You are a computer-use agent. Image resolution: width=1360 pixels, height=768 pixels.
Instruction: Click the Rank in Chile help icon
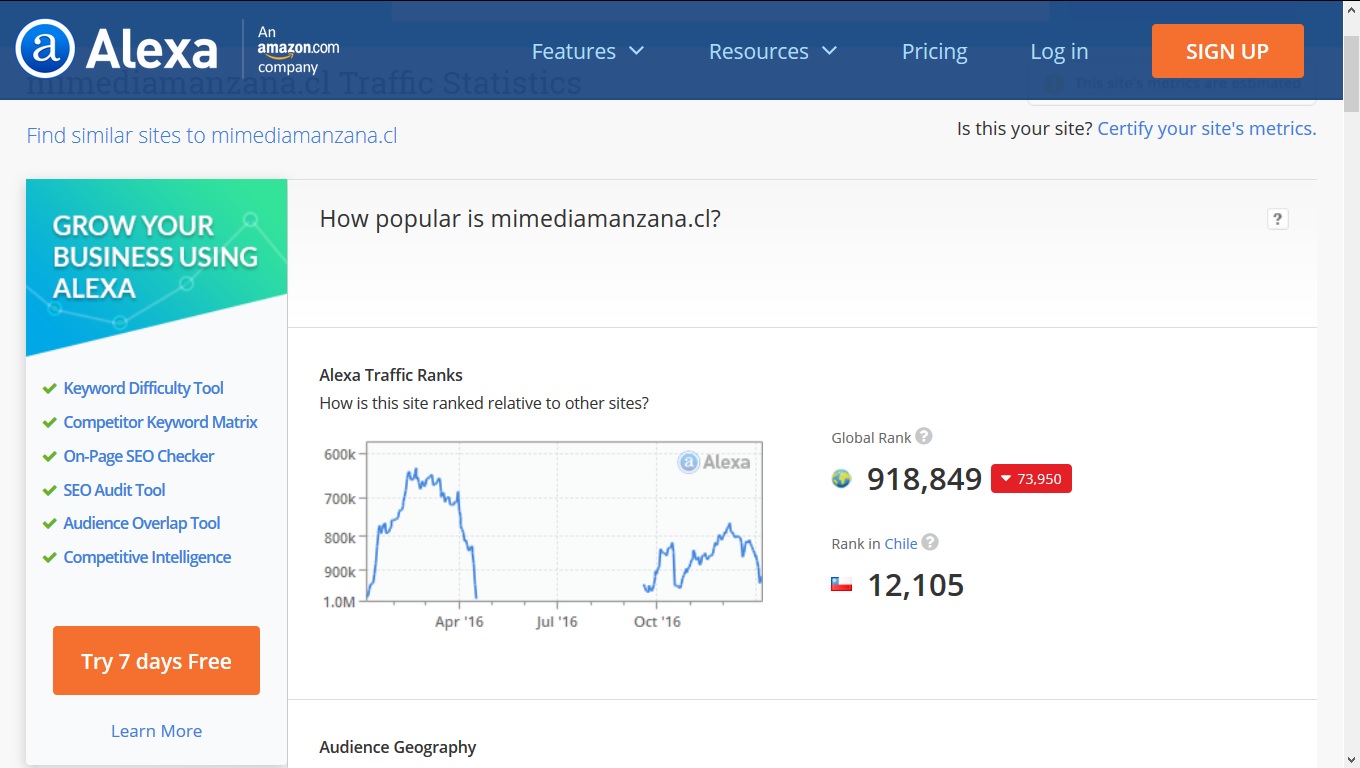[x=930, y=542]
